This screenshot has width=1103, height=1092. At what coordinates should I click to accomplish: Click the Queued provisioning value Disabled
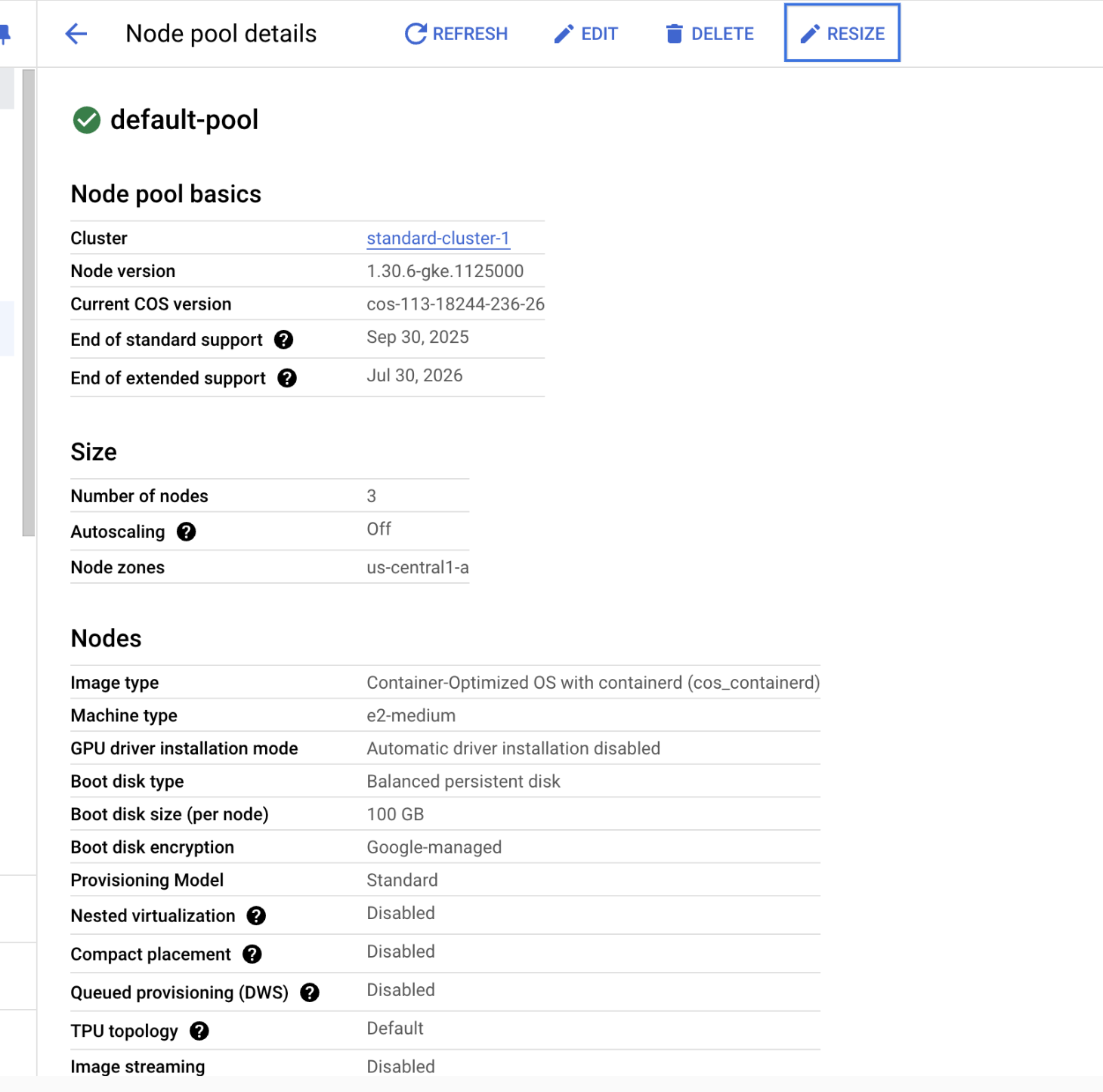(400, 991)
